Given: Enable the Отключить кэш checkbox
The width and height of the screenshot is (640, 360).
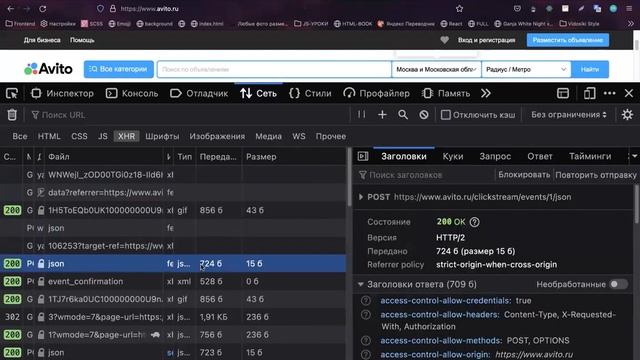Looking at the screenshot, I should (446, 115).
